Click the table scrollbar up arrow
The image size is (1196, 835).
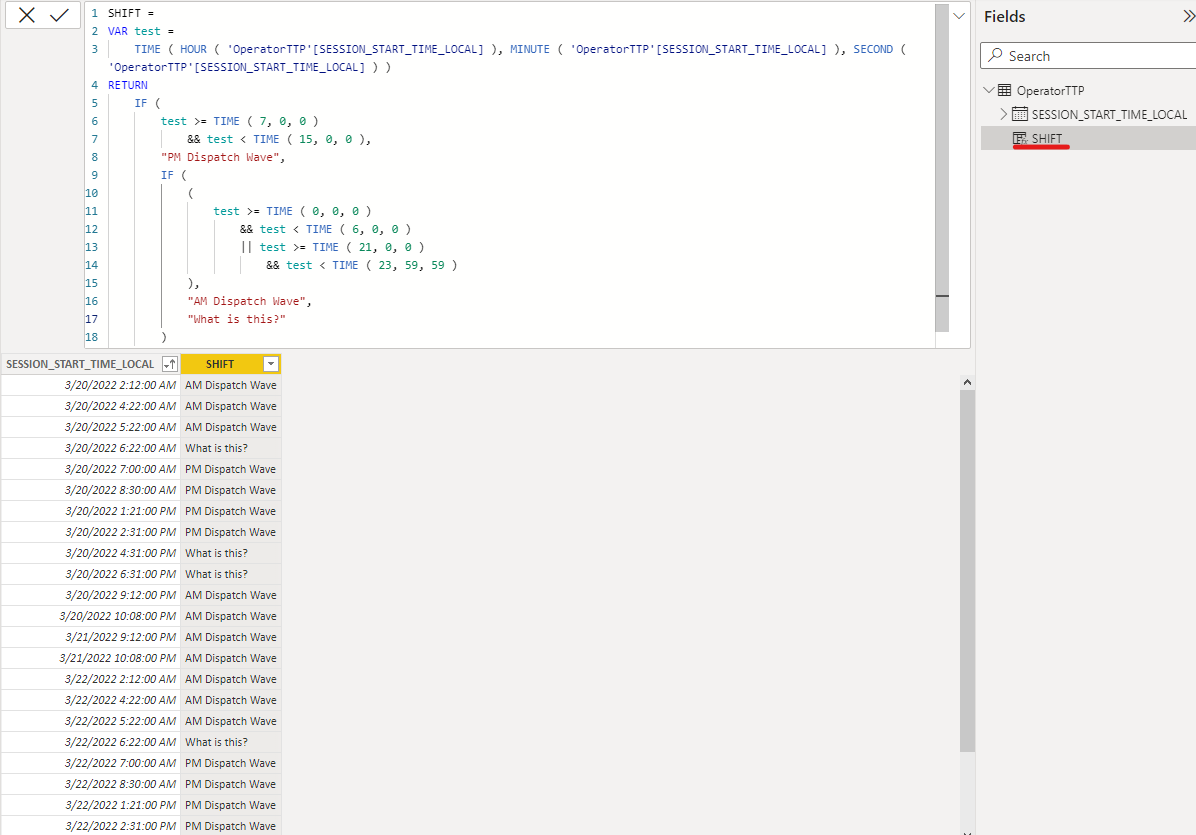(967, 382)
